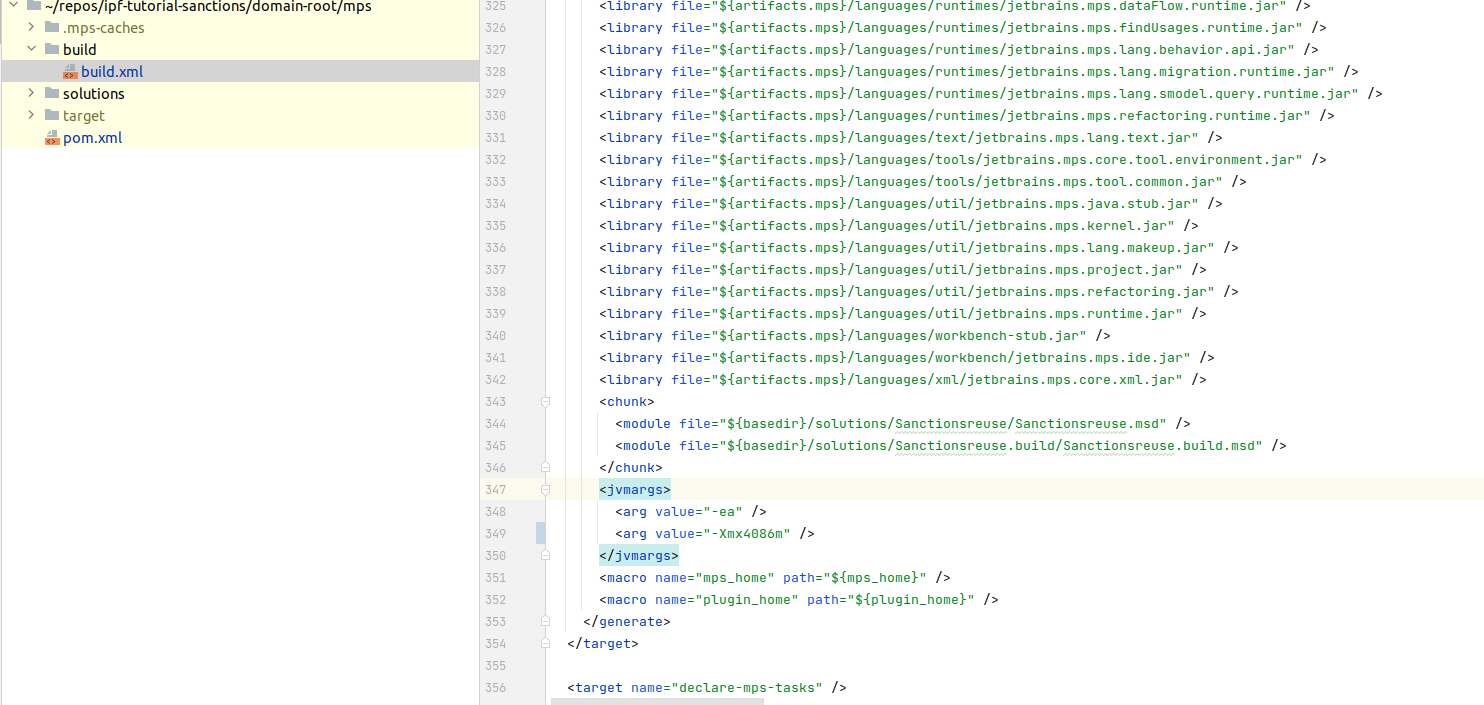Click the build folder icon
The width and height of the screenshot is (1484, 705).
(52, 49)
